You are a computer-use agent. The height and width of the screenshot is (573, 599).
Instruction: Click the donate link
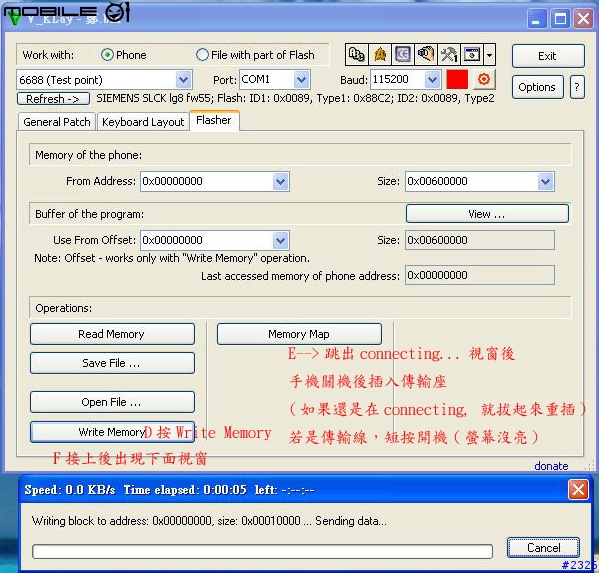pos(551,466)
